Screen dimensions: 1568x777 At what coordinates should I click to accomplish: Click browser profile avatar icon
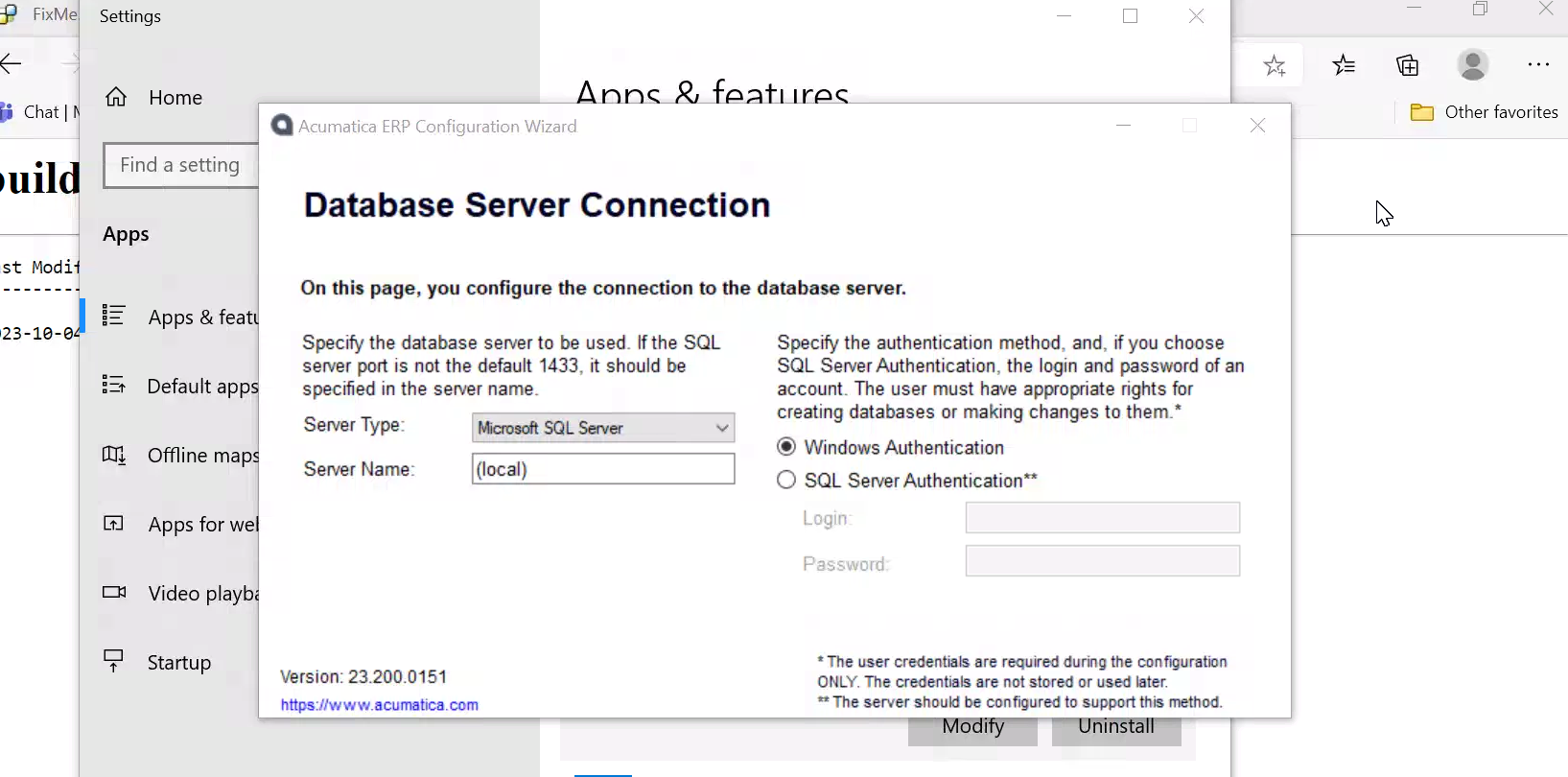coord(1473,64)
